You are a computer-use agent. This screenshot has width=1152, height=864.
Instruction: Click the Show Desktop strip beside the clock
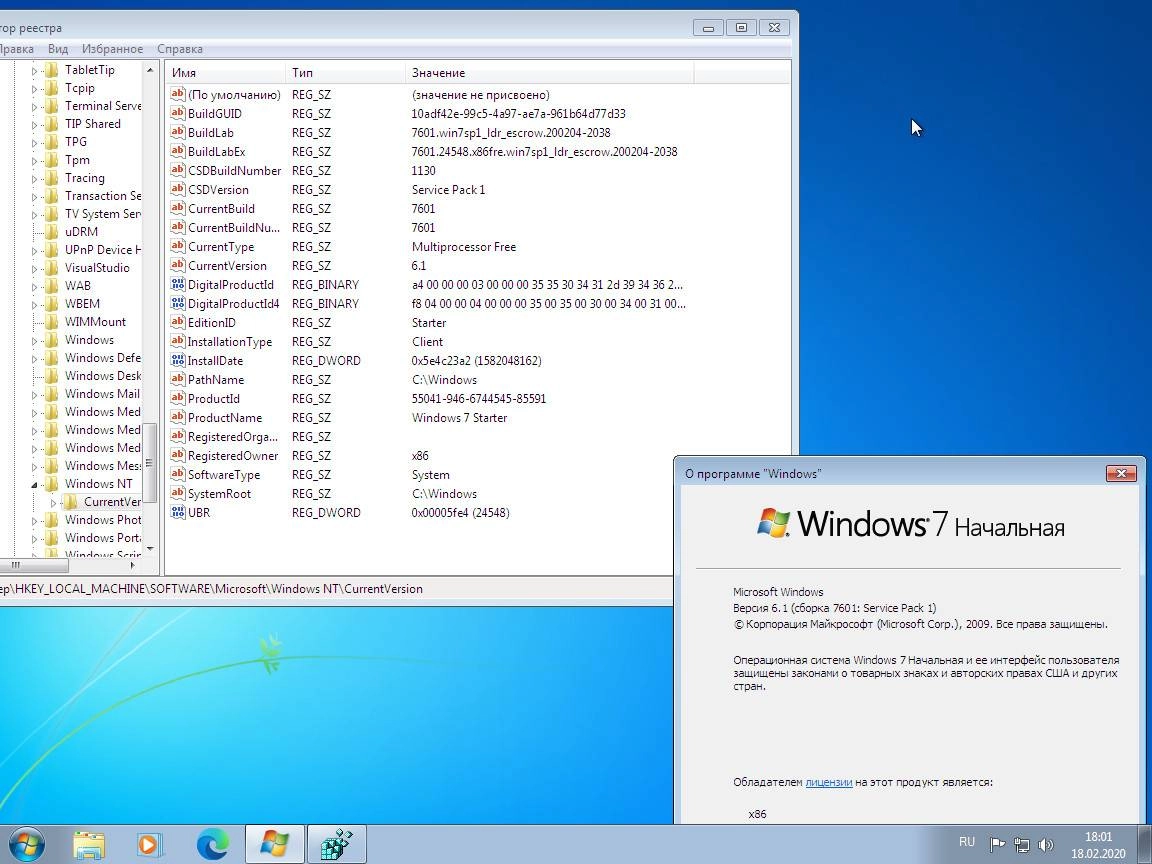[1145, 844]
